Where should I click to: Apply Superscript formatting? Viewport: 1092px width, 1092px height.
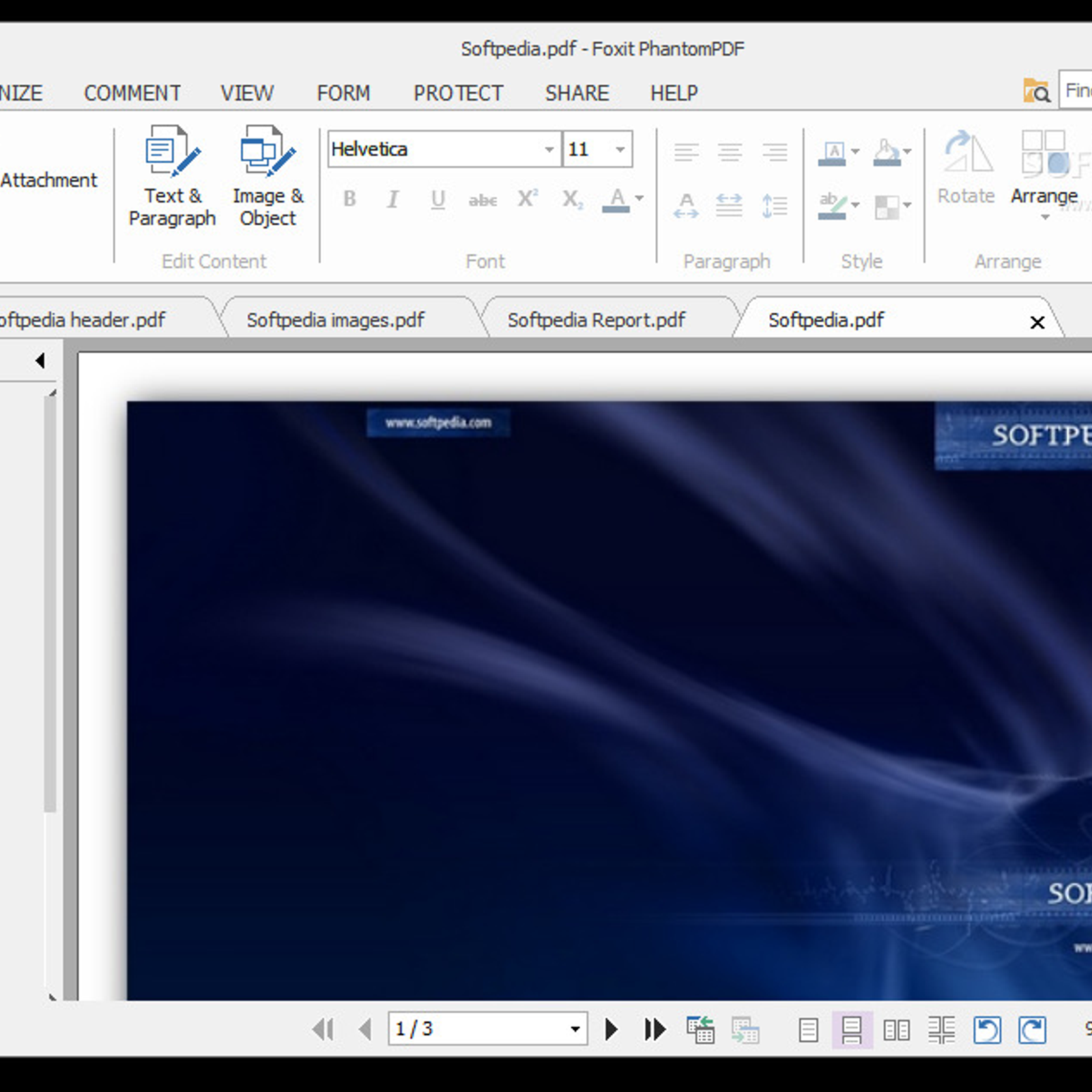(x=528, y=199)
